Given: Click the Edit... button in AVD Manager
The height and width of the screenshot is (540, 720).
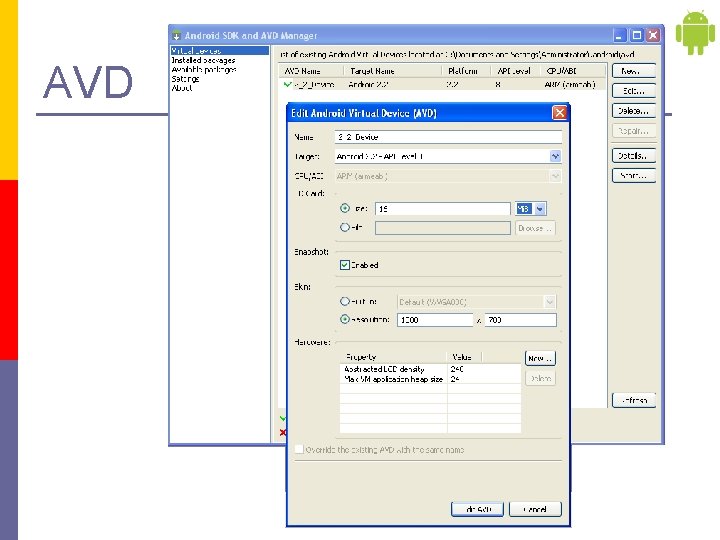Looking at the screenshot, I should coord(634,91).
